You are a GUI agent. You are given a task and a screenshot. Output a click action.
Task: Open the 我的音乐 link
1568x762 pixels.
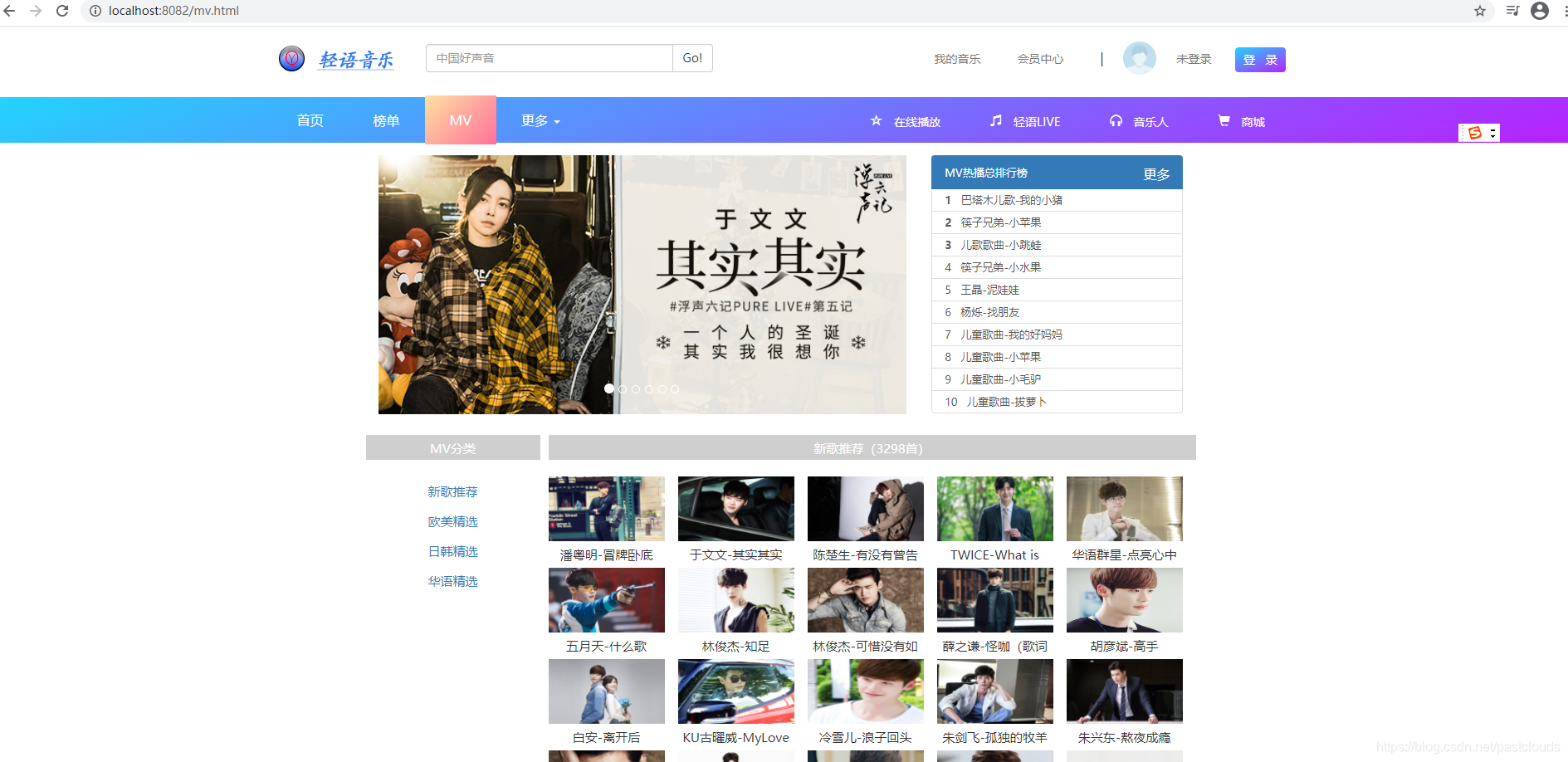pos(957,59)
